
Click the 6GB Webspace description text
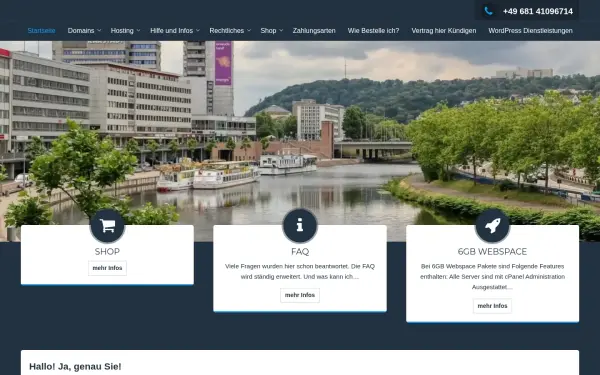click(492, 276)
